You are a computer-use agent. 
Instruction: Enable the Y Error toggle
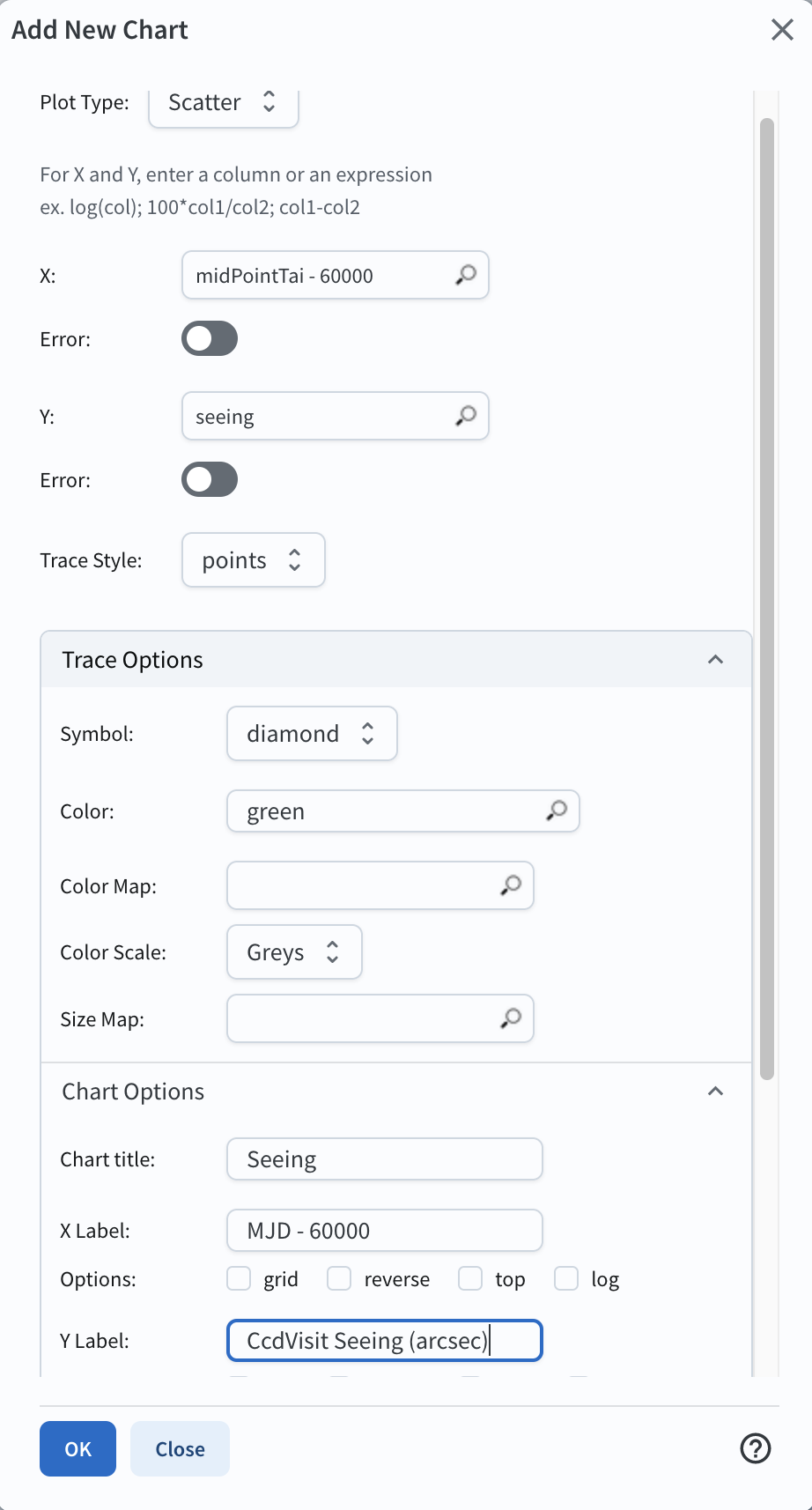click(210, 479)
